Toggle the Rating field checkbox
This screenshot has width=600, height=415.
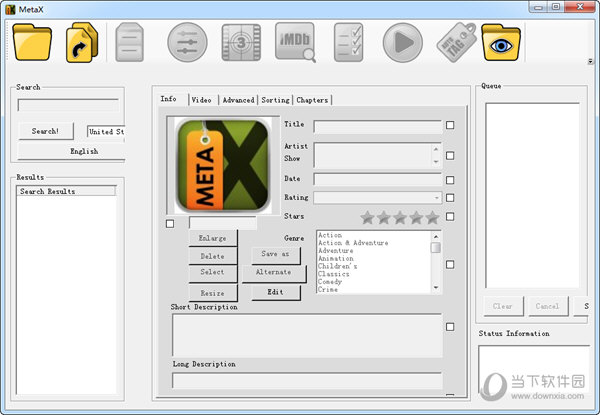[450, 198]
